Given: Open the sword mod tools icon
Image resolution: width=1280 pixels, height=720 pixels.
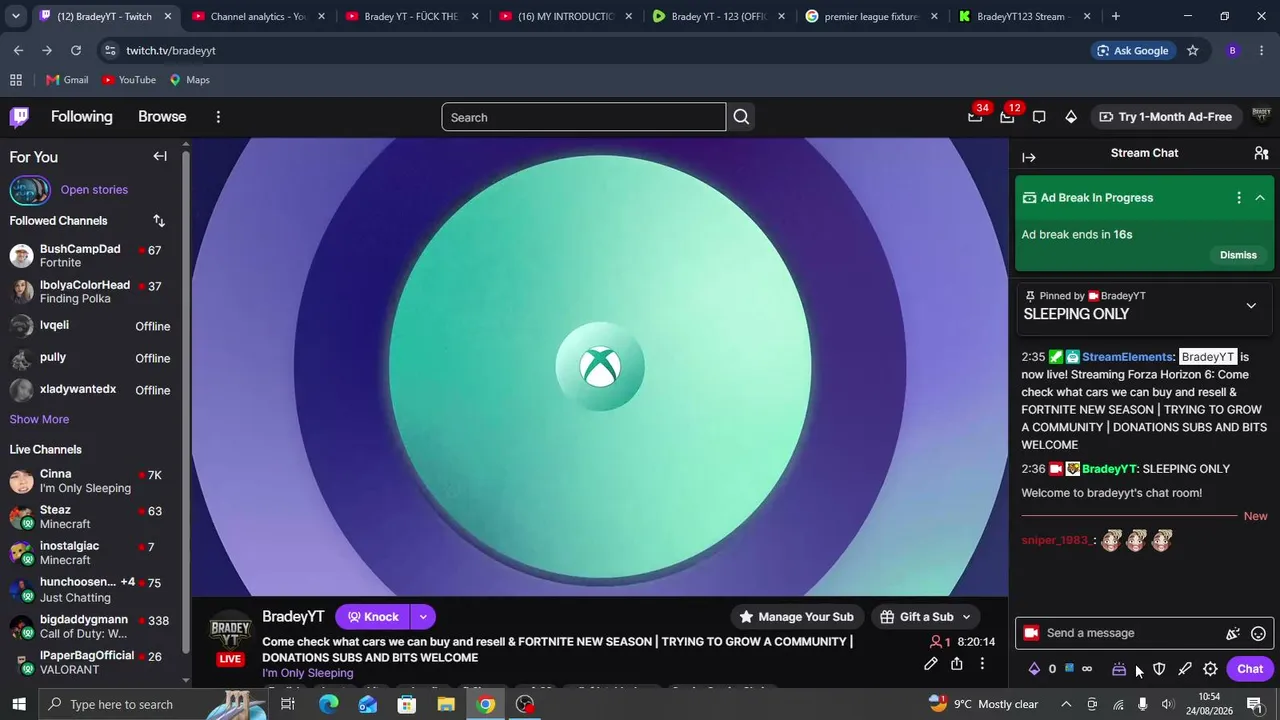Looking at the screenshot, I should click(x=1185, y=669).
